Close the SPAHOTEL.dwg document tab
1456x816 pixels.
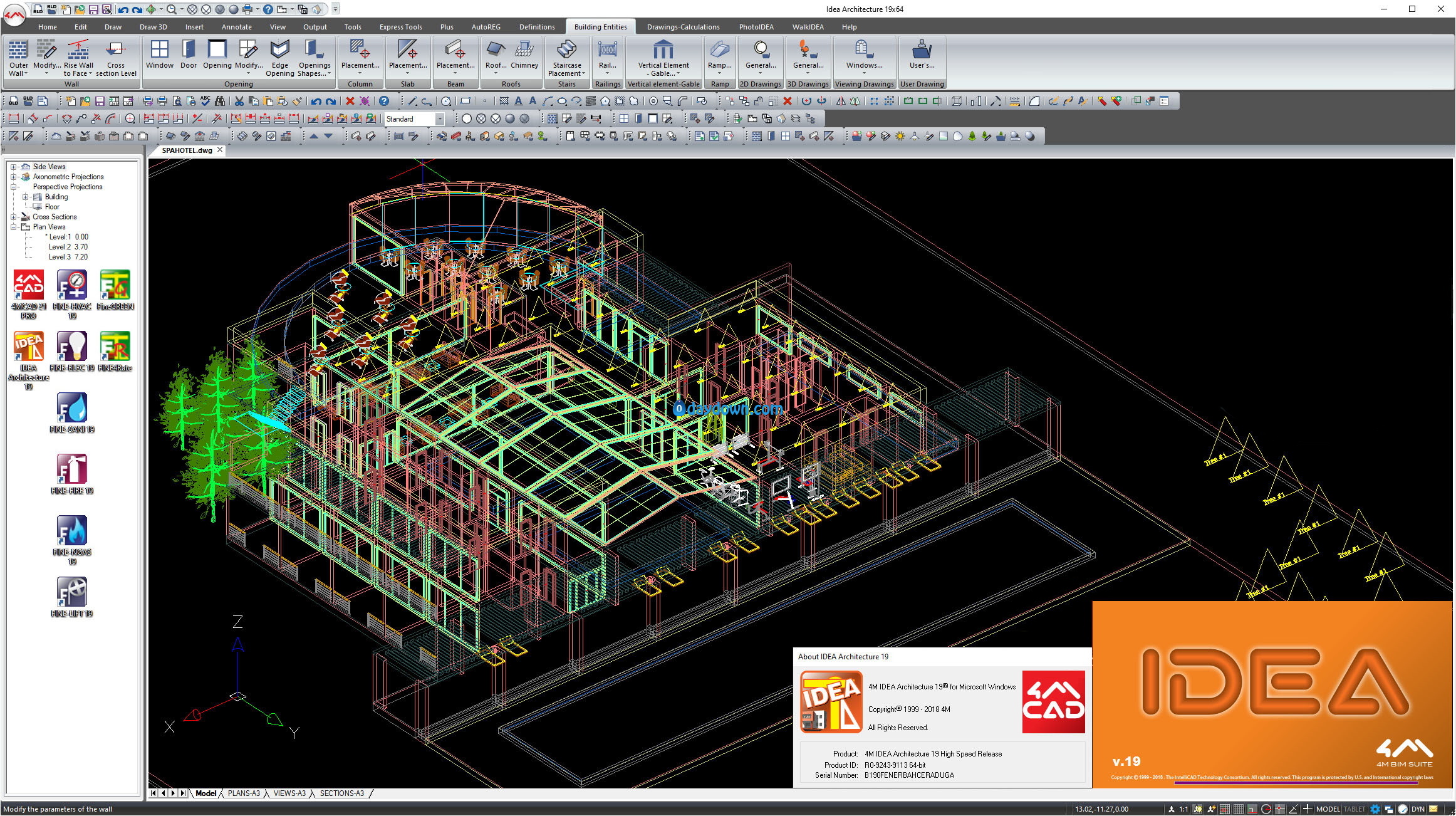220,150
